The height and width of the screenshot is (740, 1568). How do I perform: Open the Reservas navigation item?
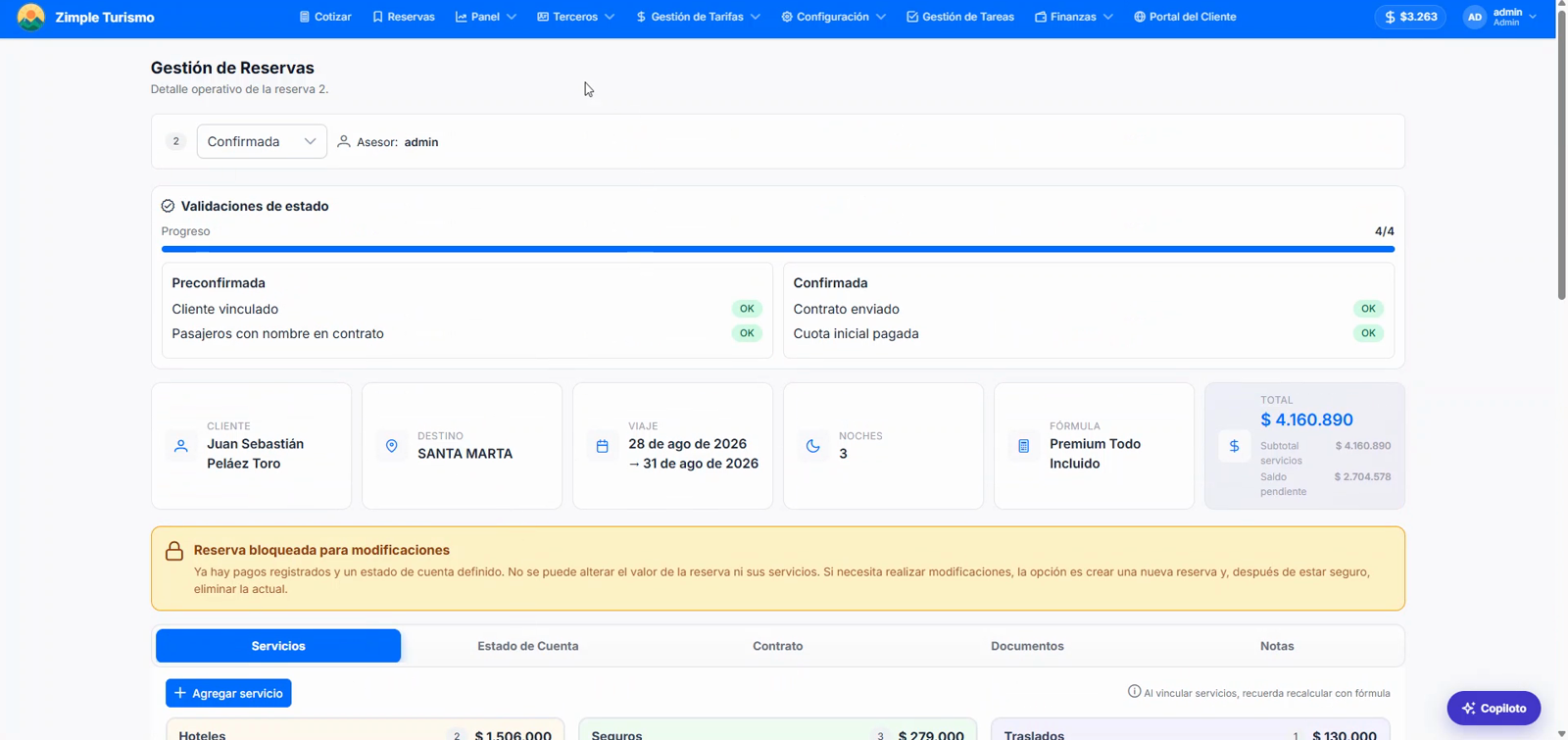pyautogui.click(x=404, y=17)
